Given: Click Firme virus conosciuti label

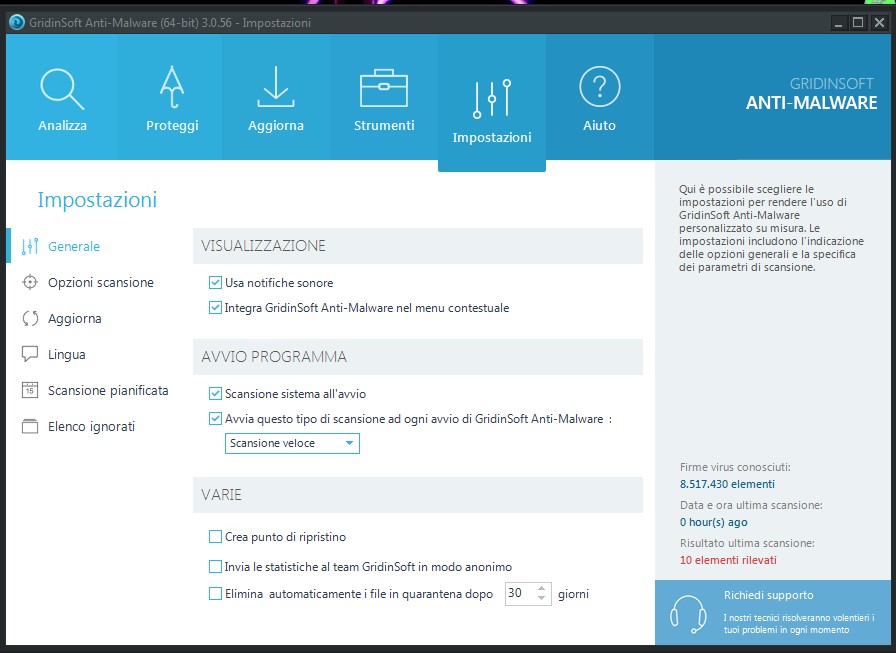Looking at the screenshot, I should pos(735,467).
